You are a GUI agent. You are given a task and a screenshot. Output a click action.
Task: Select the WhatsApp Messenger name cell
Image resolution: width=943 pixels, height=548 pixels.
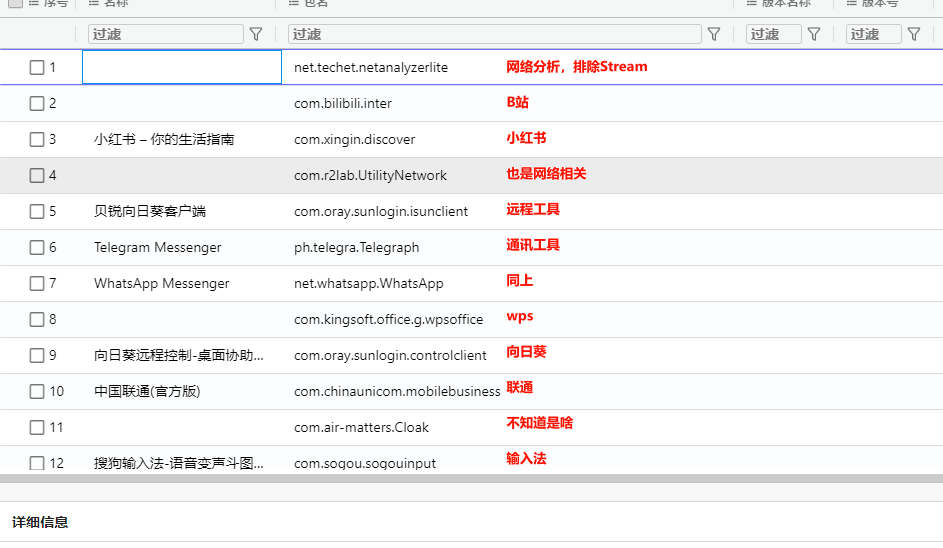coord(161,283)
